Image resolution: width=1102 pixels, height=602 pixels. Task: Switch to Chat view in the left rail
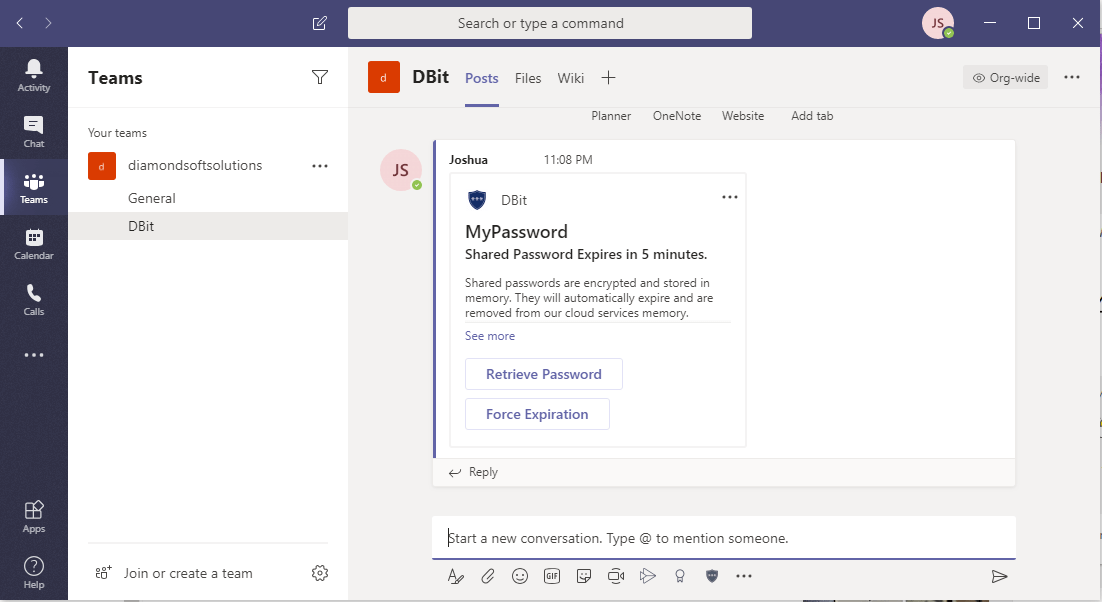[x=34, y=131]
